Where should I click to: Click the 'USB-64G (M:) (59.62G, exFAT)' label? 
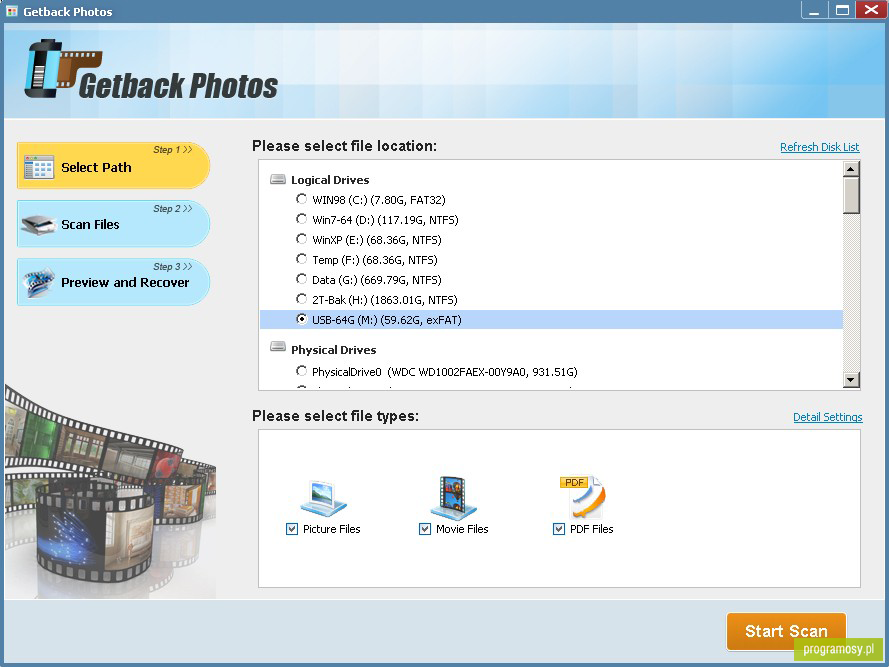(387, 320)
